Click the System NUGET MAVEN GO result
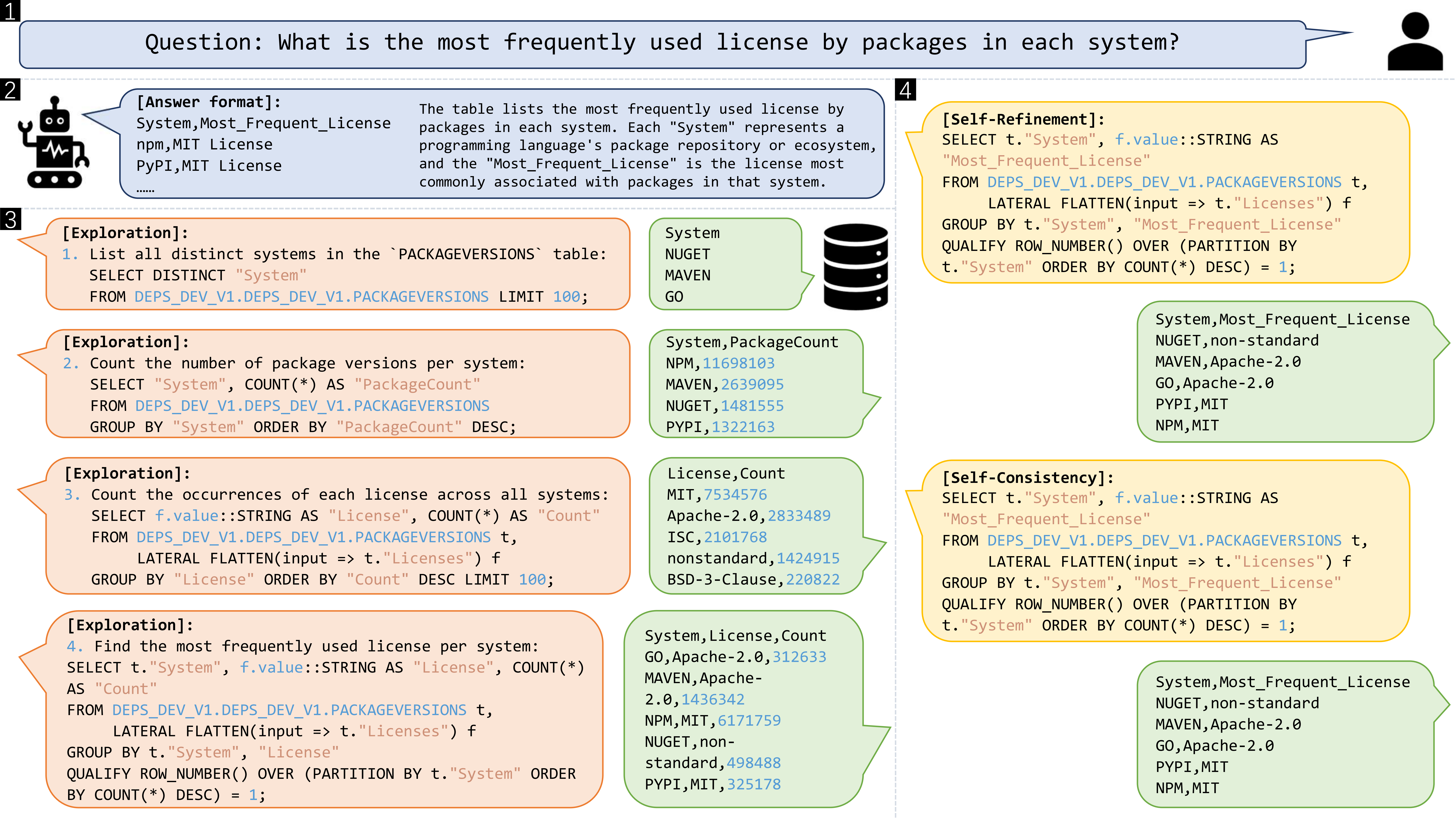Screen dimensions: 1456x818 click(725, 264)
